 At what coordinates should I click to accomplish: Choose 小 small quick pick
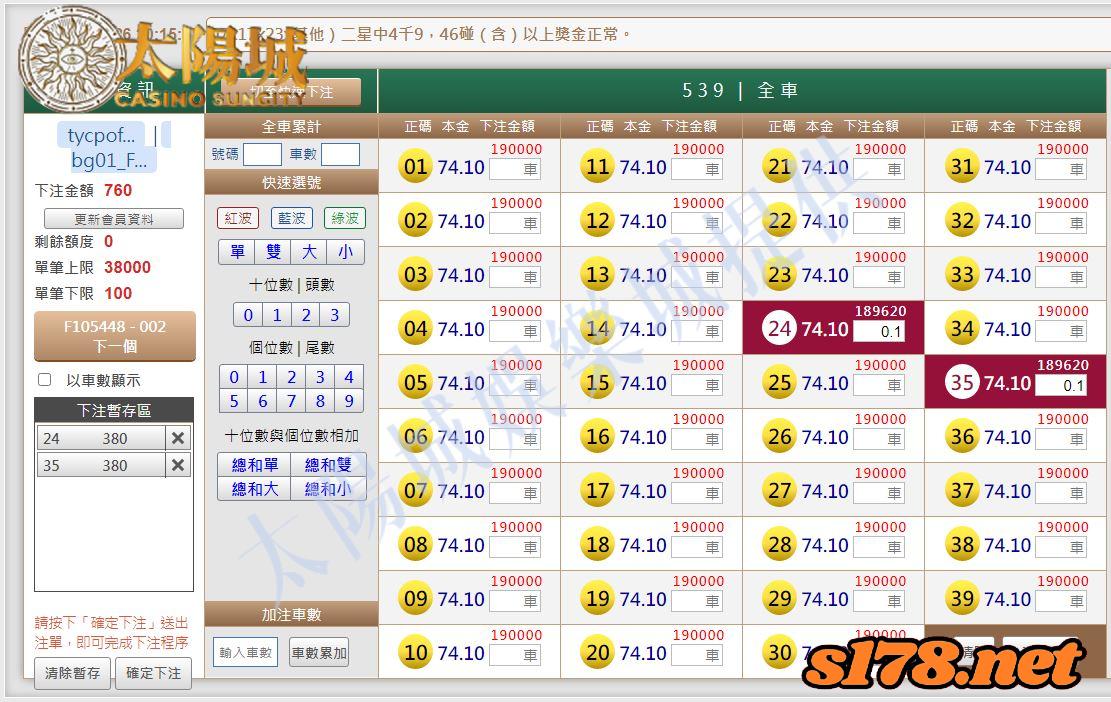346,251
